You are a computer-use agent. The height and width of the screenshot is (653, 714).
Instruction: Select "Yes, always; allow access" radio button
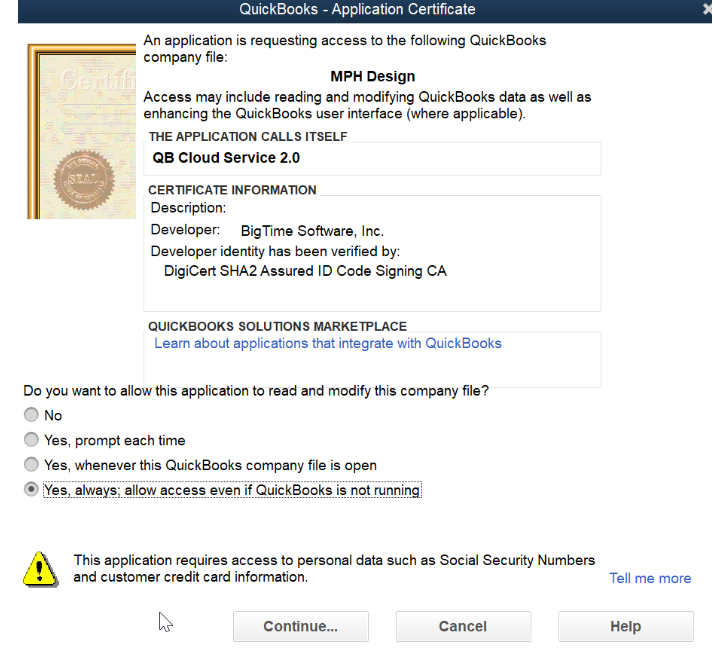point(31,490)
